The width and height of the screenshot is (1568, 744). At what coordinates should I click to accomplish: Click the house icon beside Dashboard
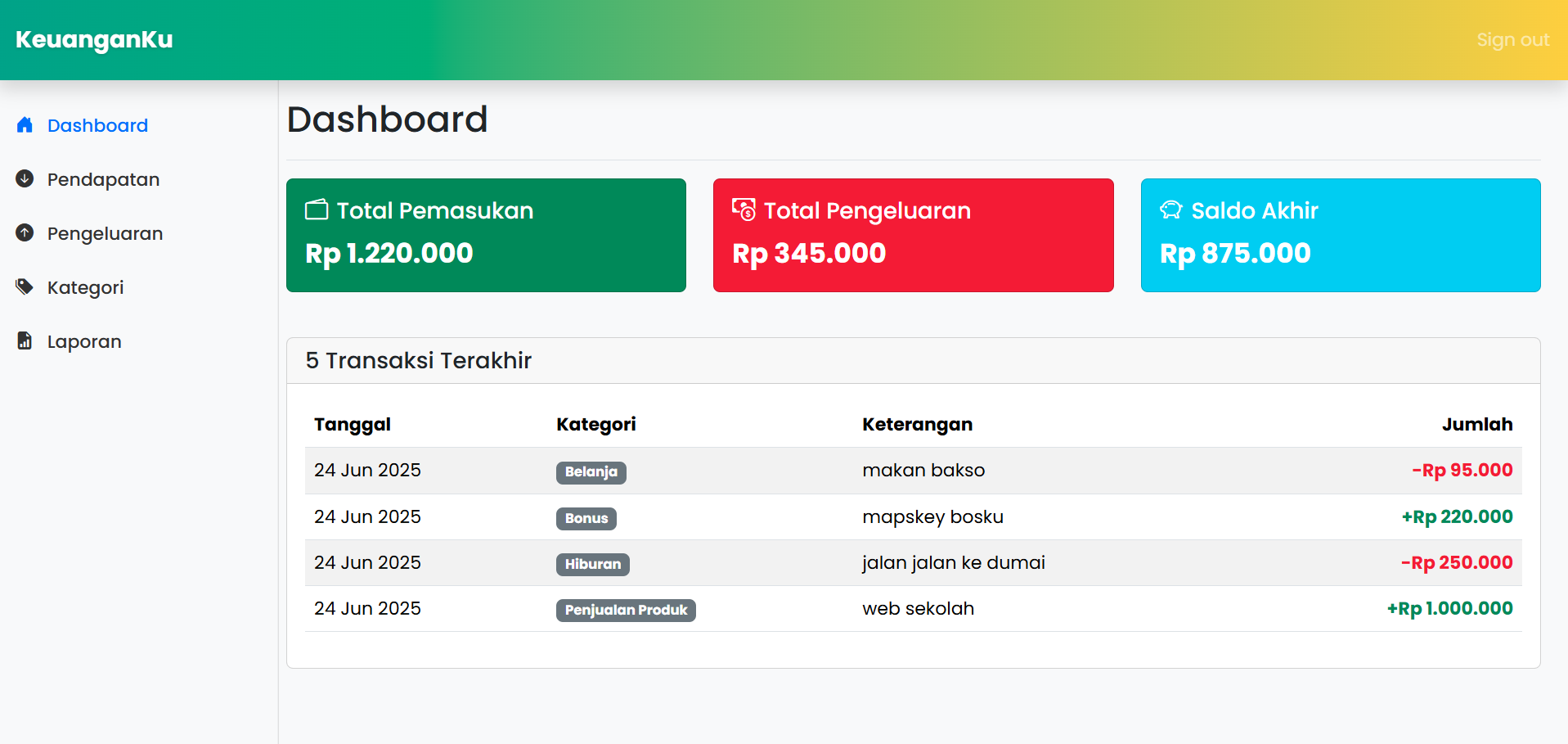[x=25, y=125]
